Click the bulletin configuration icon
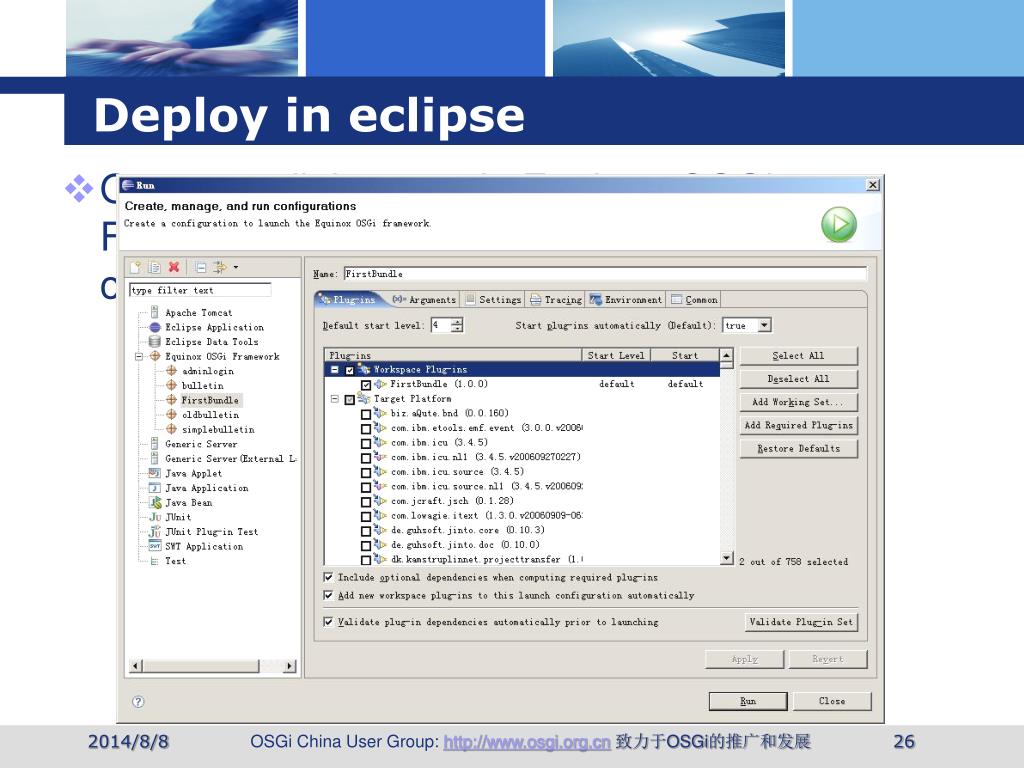This screenshot has height=768, width=1024. pos(171,385)
